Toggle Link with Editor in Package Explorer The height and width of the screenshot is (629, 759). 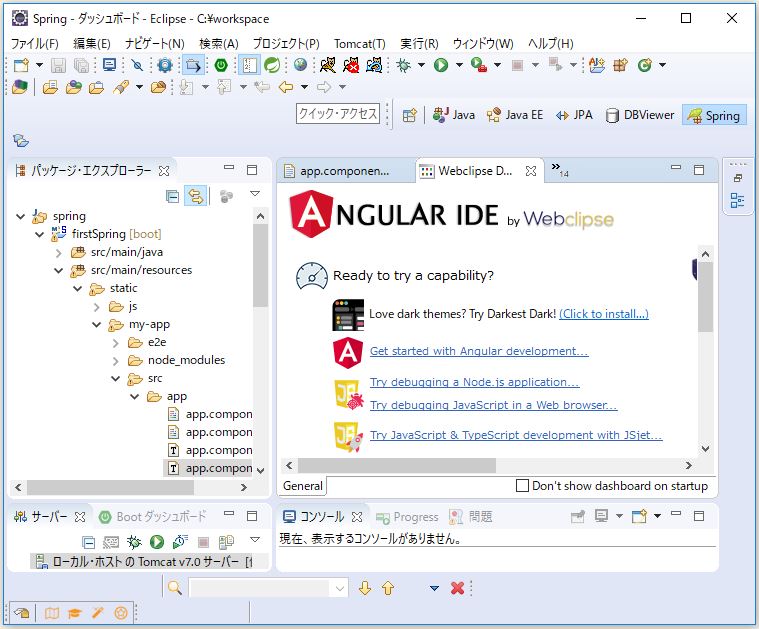(x=196, y=196)
